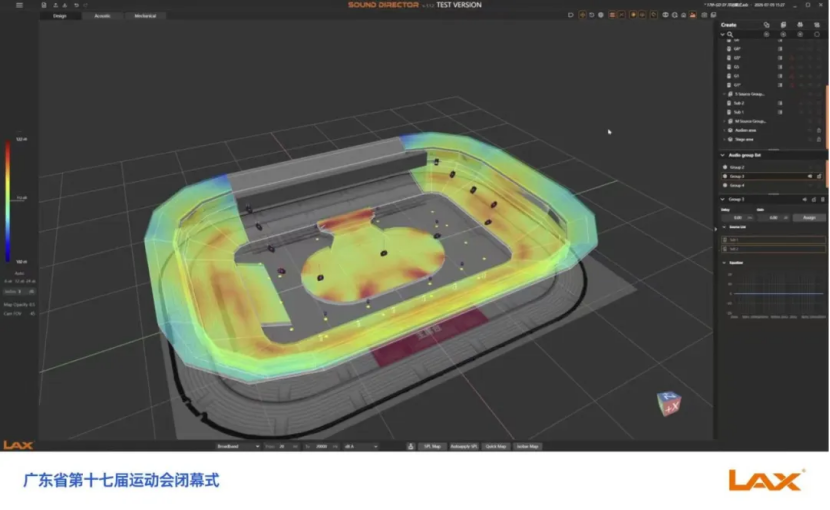The width and height of the screenshot is (830, 510).
Task: Toggle lock on the Stage area row
Action: 819,139
